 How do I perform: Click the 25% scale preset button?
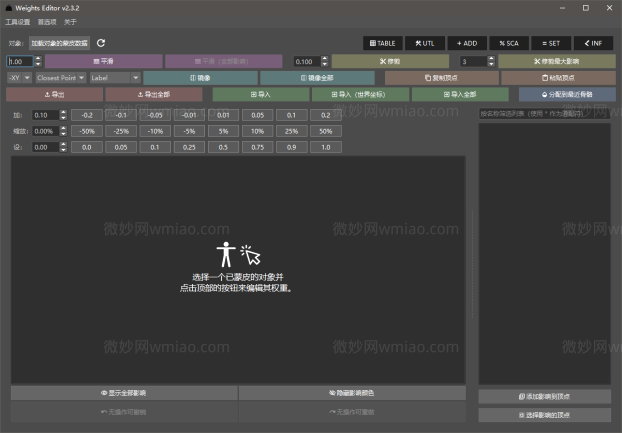292,131
